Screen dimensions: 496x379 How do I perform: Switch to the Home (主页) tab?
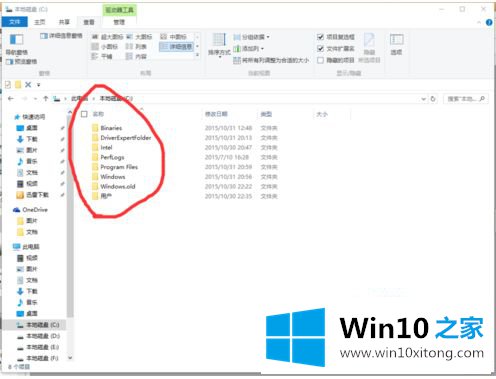39,22
